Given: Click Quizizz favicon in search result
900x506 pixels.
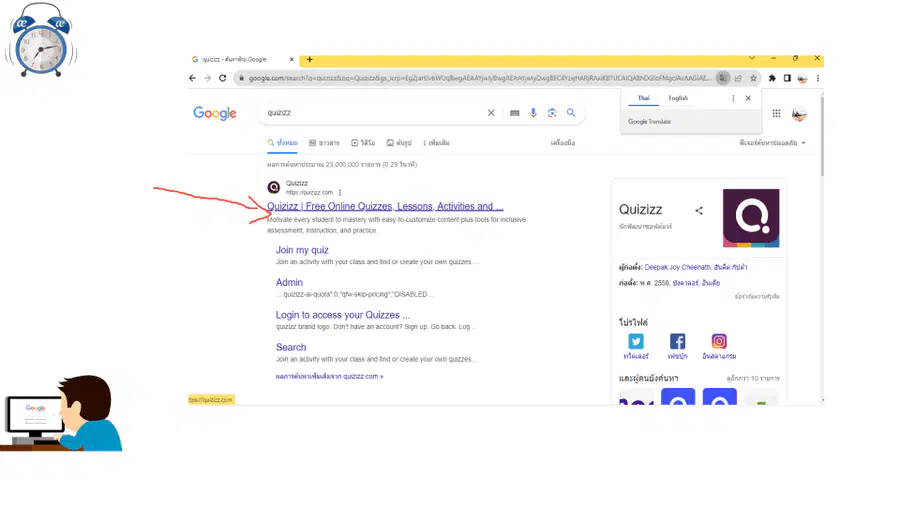Looking at the screenshot, I should 274,187.
